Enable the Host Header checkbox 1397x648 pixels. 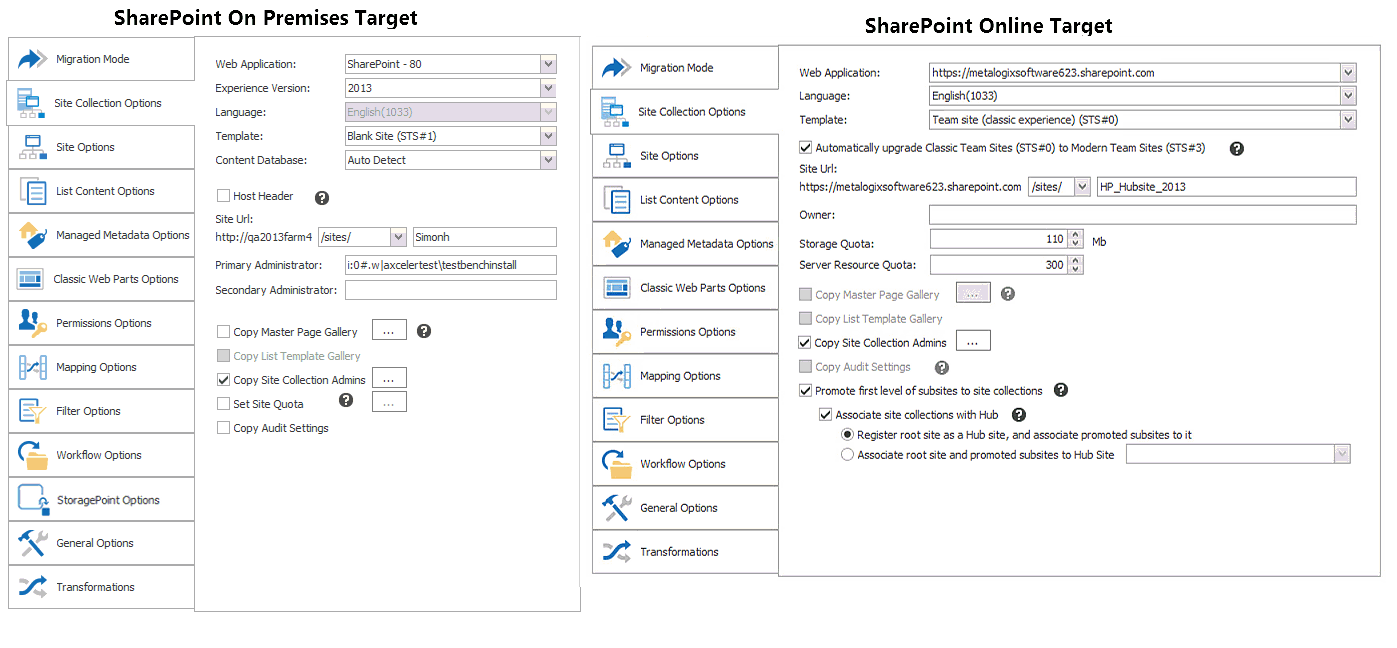pyautogui.click(x=224, y=196)
